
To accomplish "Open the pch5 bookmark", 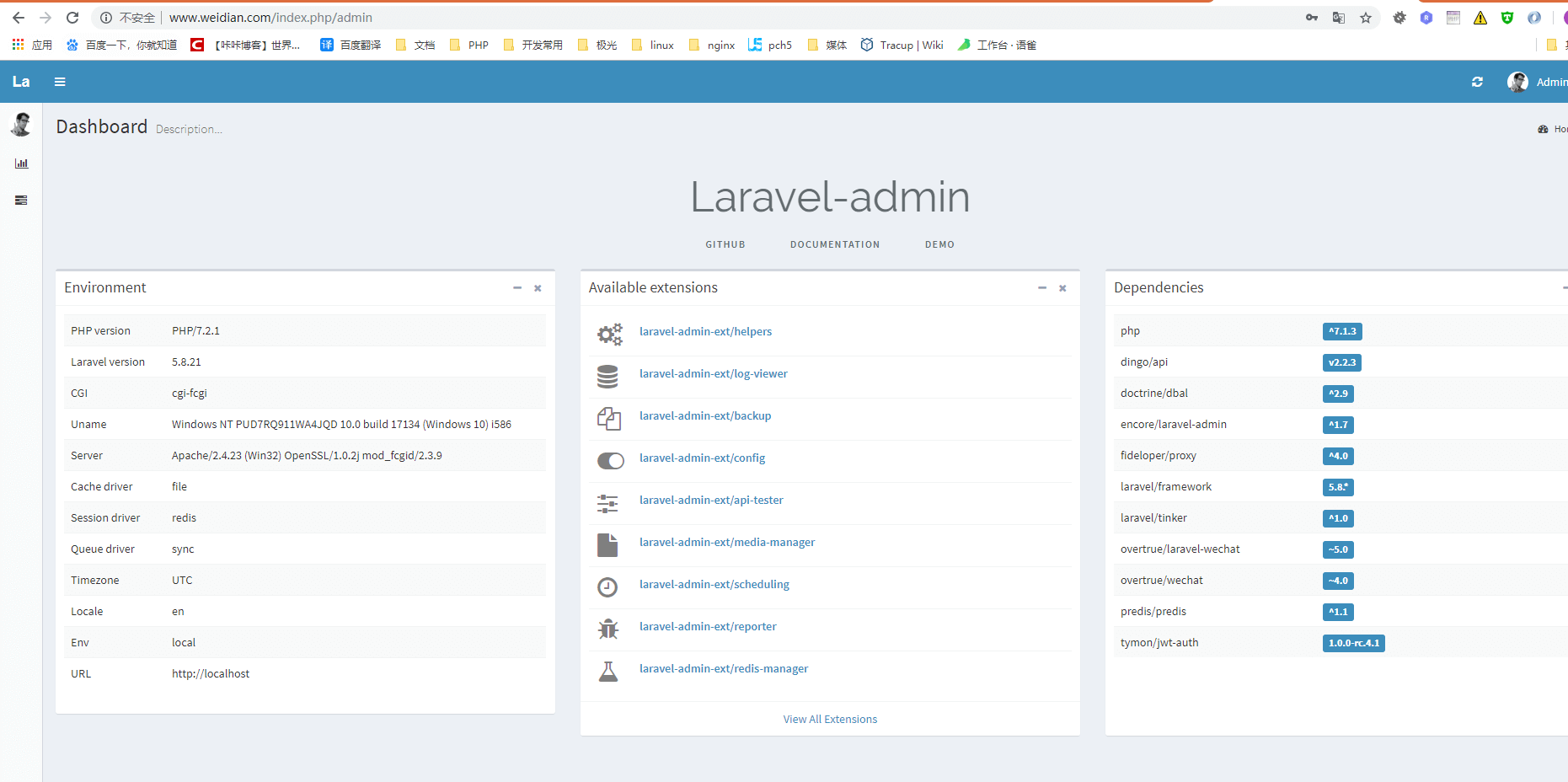I will click(770, 45).
